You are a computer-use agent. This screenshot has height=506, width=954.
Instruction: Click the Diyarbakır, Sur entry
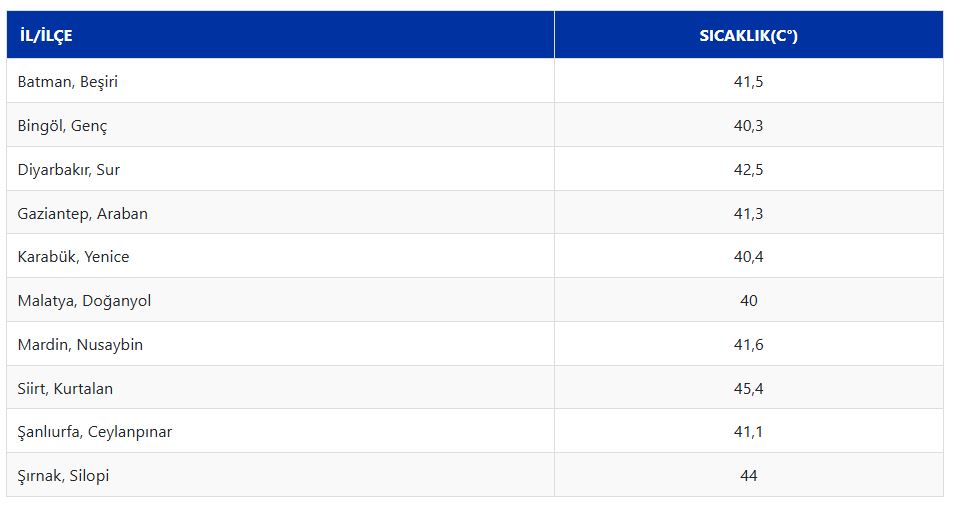point(69,170)
